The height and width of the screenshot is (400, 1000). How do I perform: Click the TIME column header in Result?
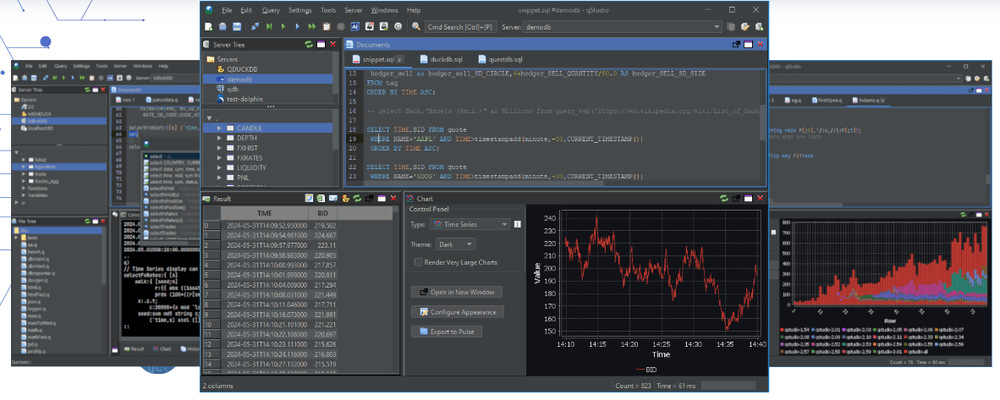click(x=264, y=214)
